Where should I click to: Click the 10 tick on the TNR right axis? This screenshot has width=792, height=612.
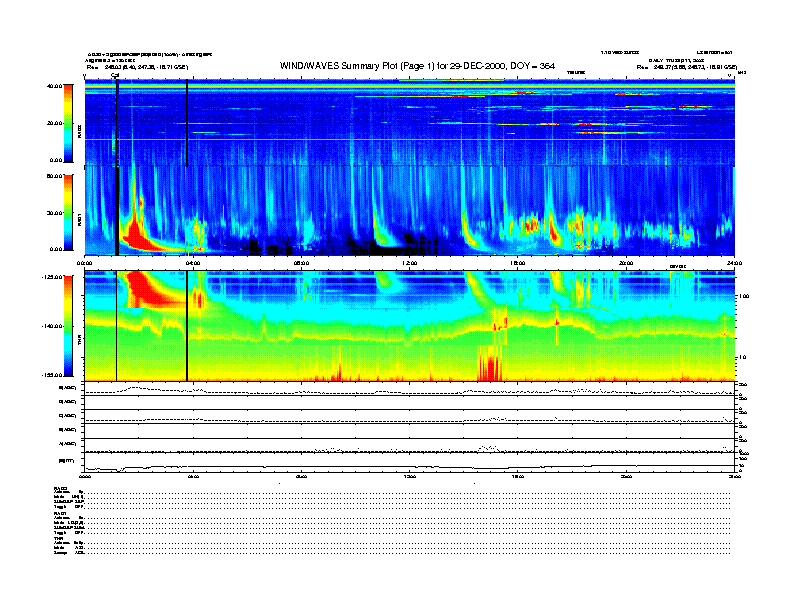coord(742,358)
